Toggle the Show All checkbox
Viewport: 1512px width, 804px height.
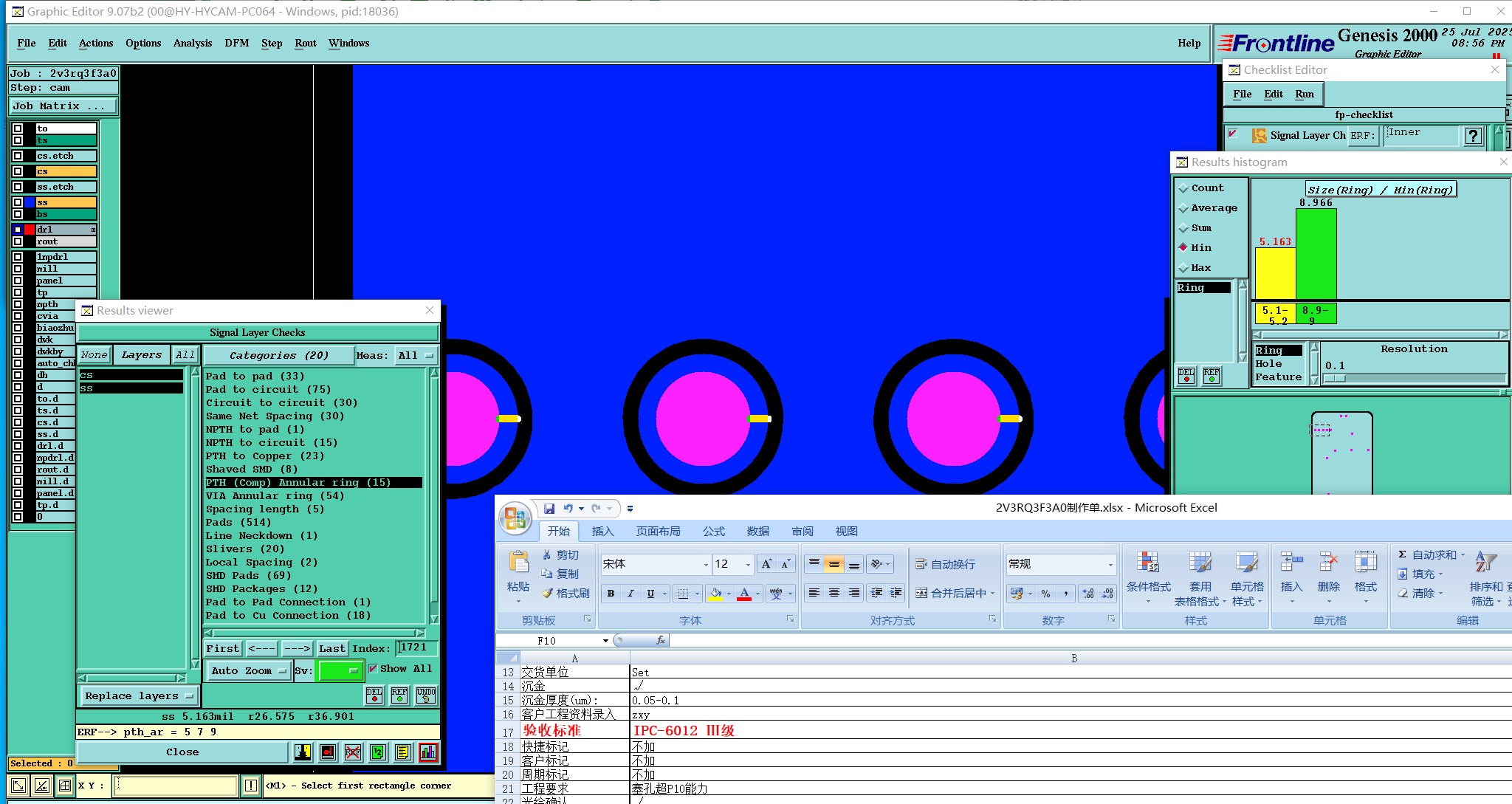pyautogui.click(x=373, y=668)
